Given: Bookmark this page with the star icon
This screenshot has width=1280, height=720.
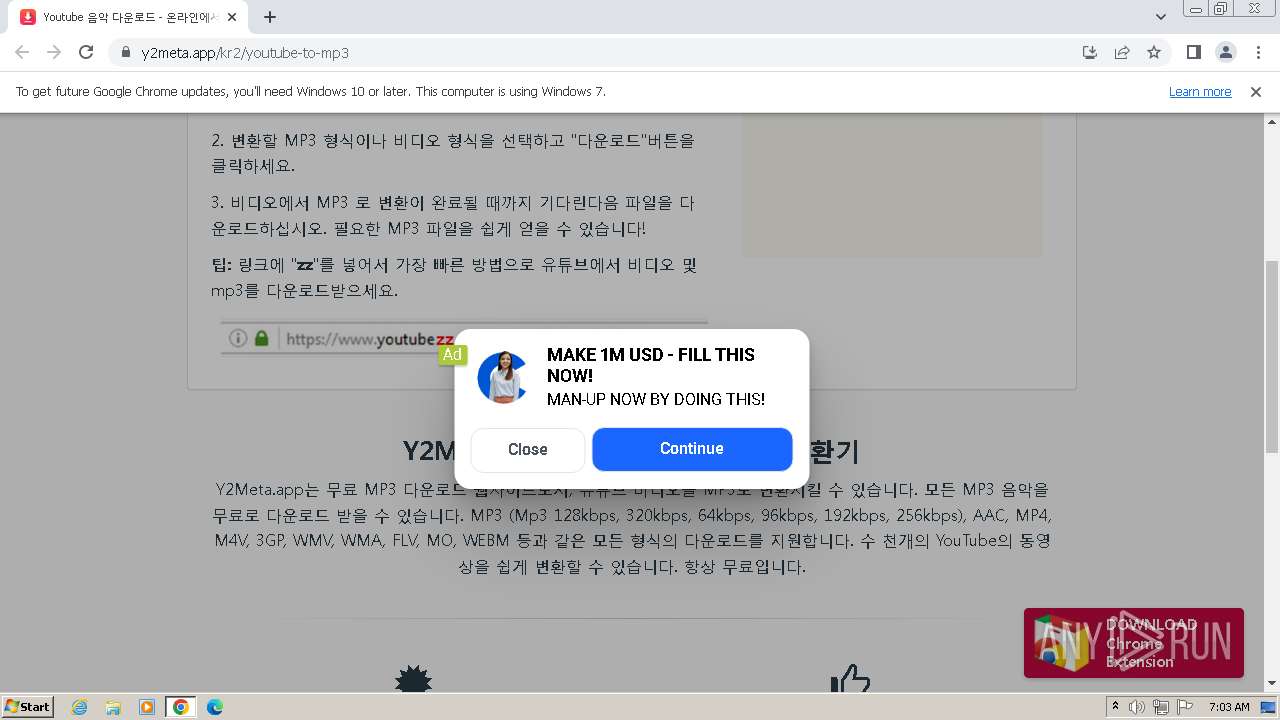Looking at the screenshot, I should tap(1154, 52).
